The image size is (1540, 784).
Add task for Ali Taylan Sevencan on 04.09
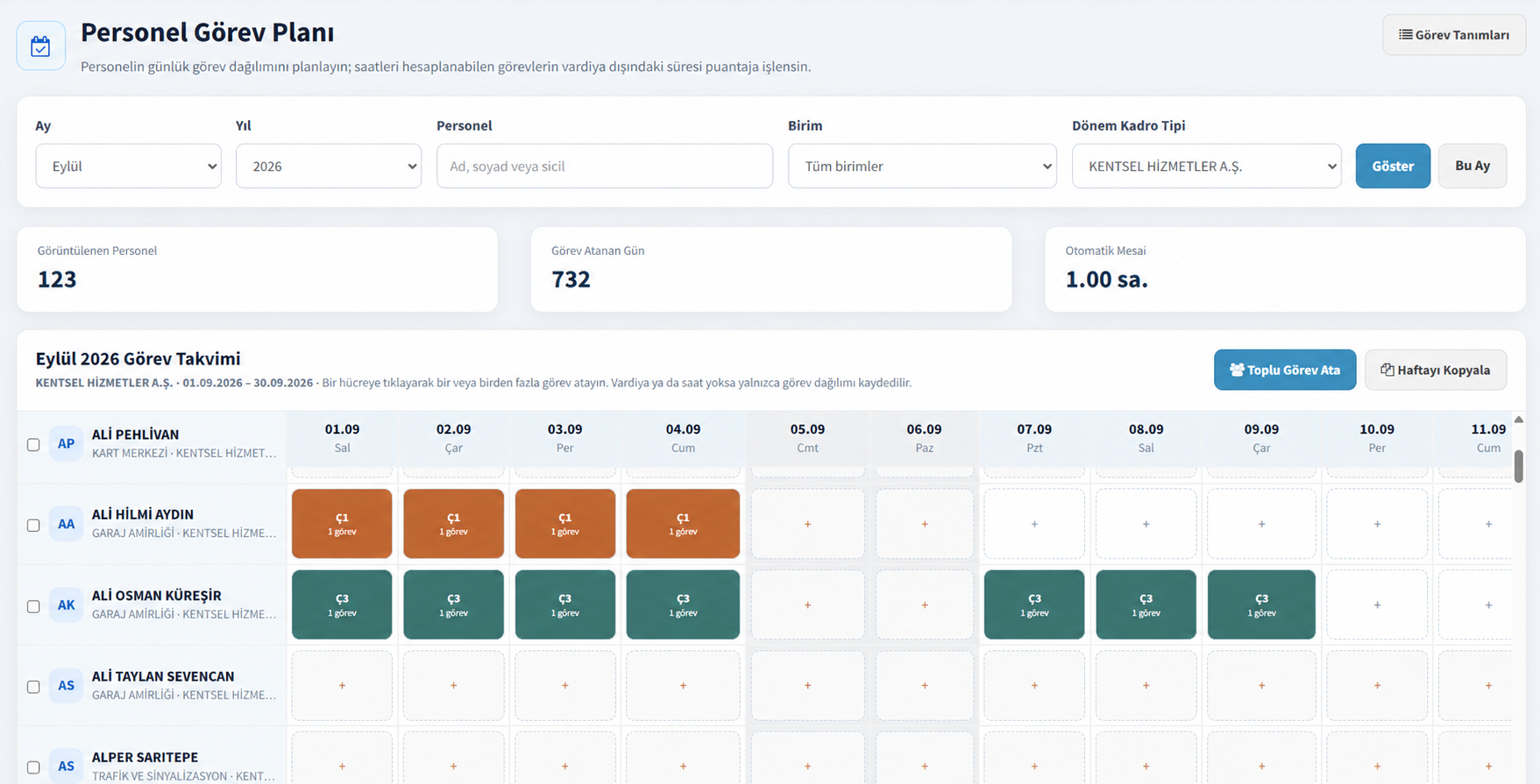[683, 685]
